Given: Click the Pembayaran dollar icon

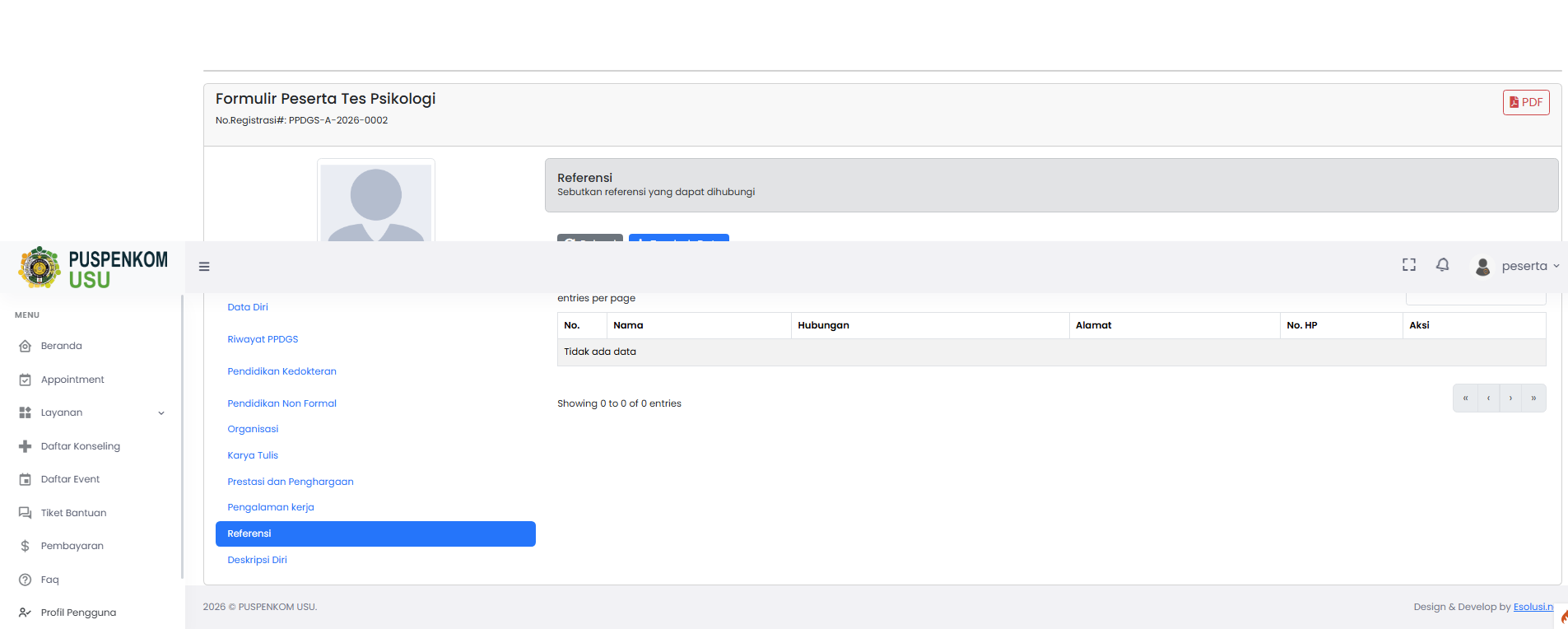Looking at the screenshot, I should 25,546.
